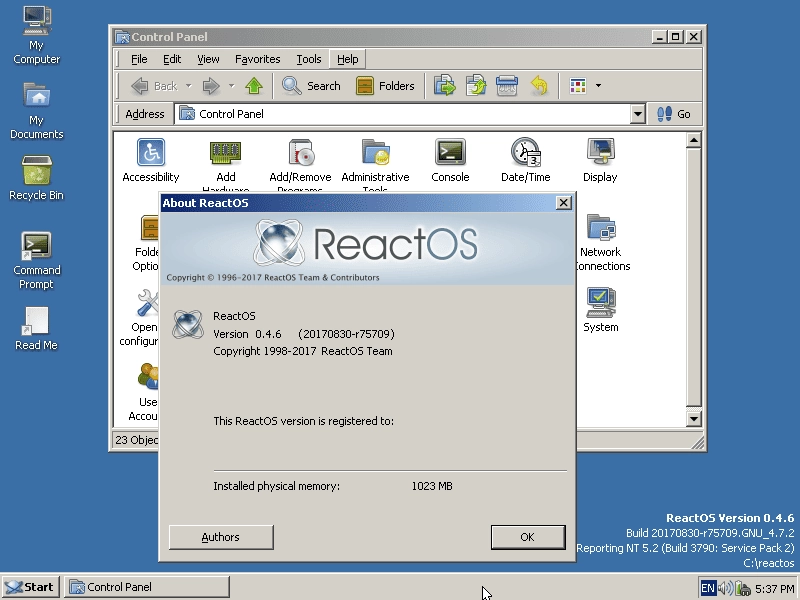Click the ReactOS logo icon in About dialog
The height and width of the screenshot is (600, 800).
188,323
